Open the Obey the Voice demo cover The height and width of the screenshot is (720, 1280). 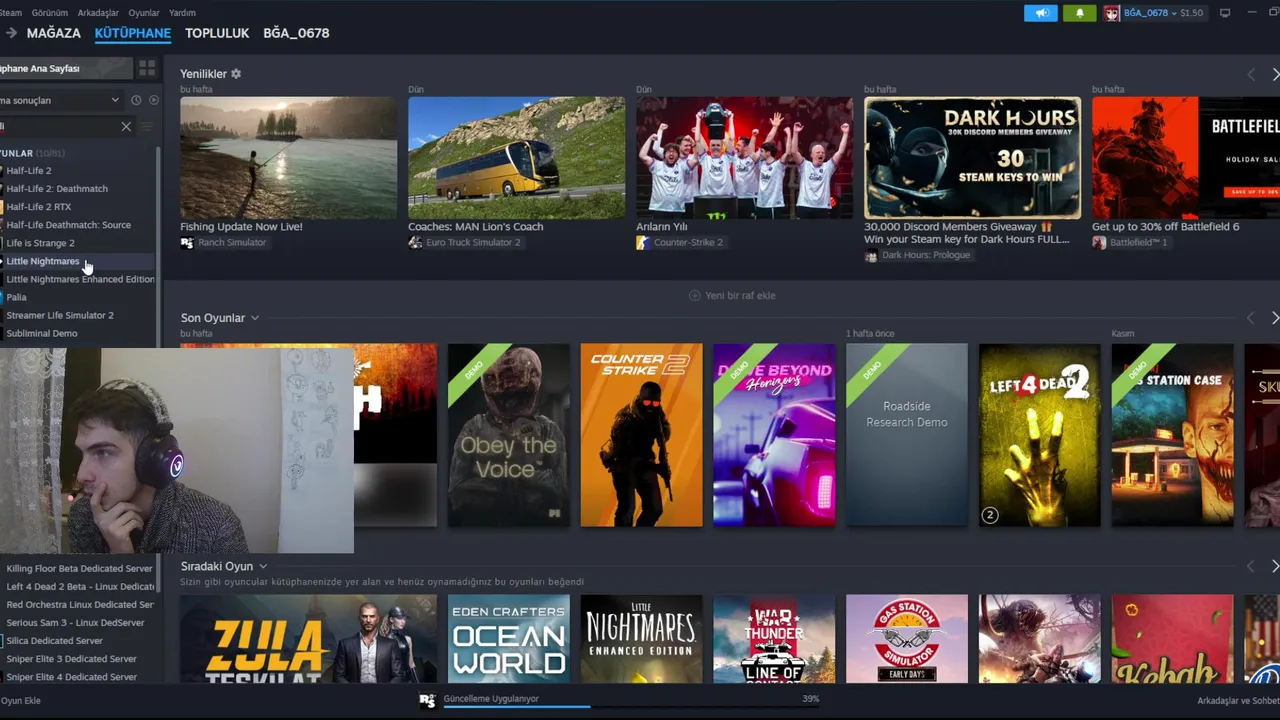pyautogui.click(x=508, y=435)
